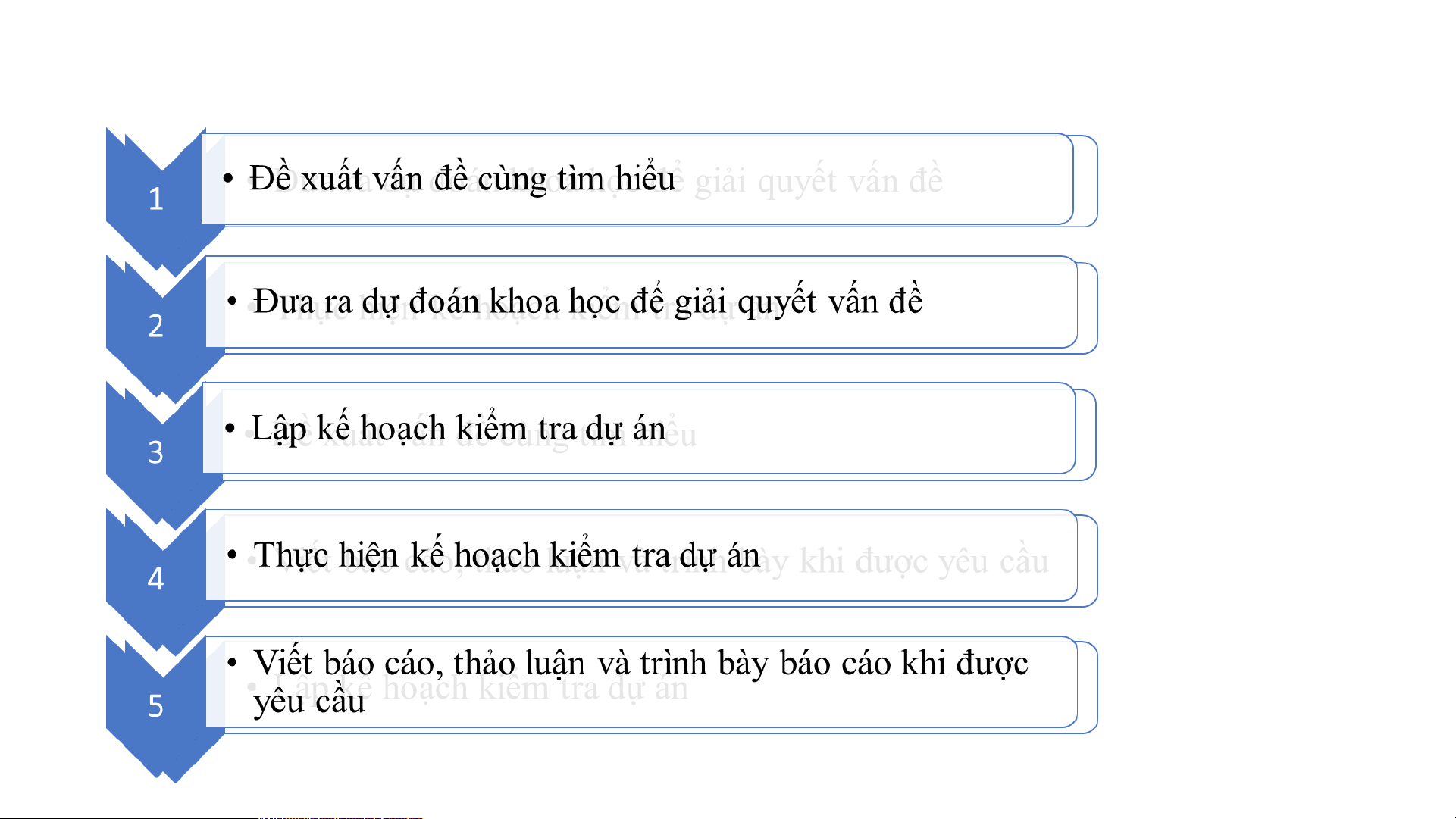
Task: Click the bullet before 'Thực hiện kế hoạch'
Action: click(232, 555)
